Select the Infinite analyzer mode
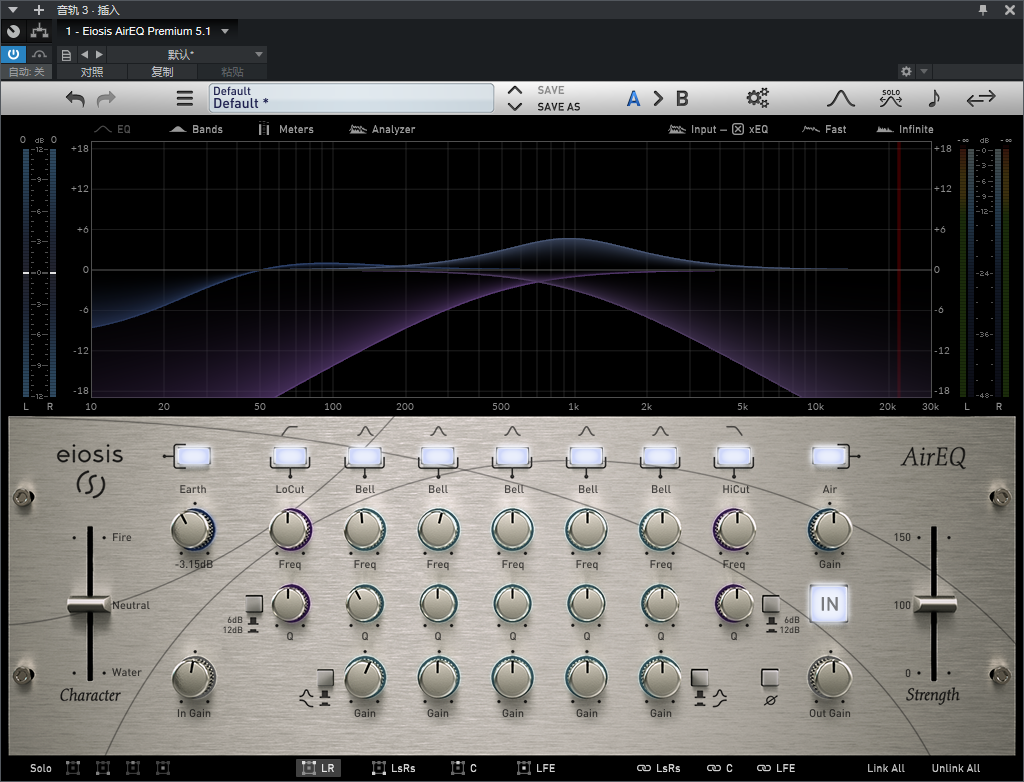This screenshot has height=782, width=1024. click(x=905, y=129)
